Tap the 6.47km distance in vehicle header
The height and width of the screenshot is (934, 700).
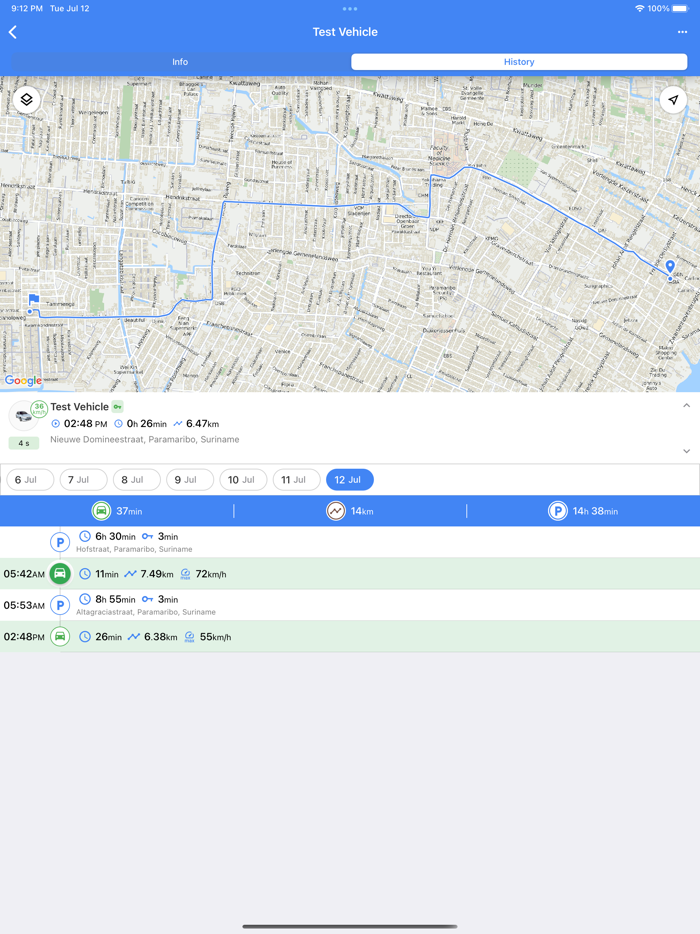[203, 424]
